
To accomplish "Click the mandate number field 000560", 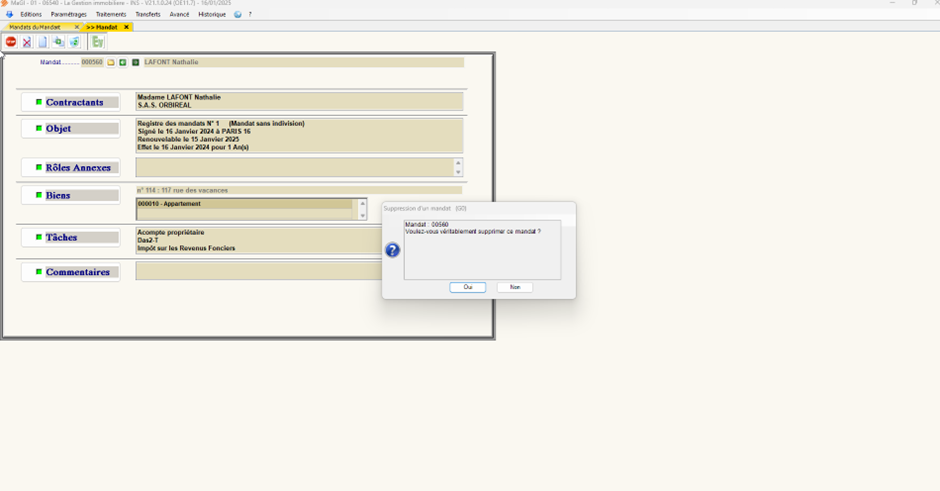I will pos(92,62).
